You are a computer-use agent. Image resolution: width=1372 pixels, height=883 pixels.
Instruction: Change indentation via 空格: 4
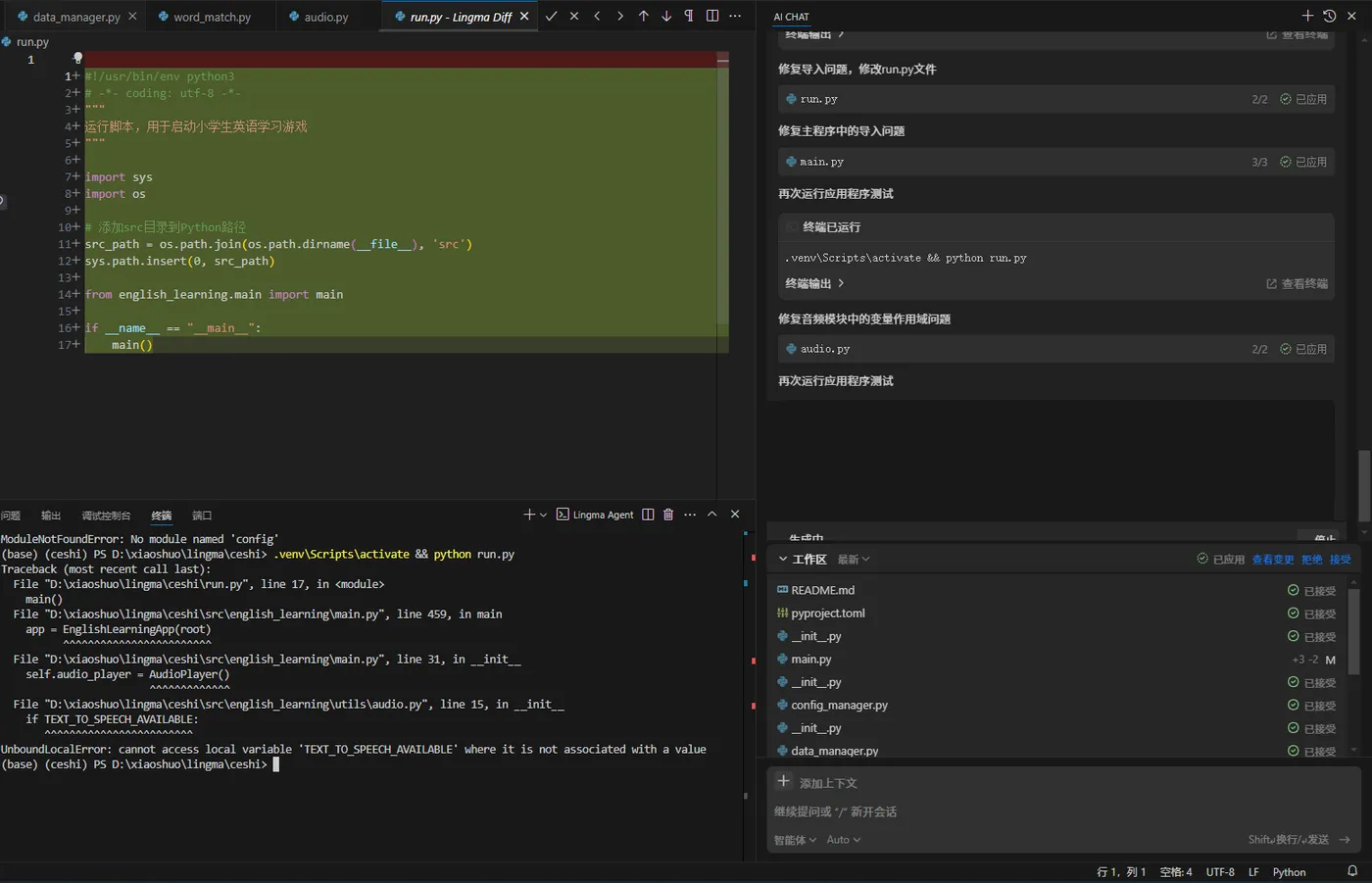pos(1176,872)
